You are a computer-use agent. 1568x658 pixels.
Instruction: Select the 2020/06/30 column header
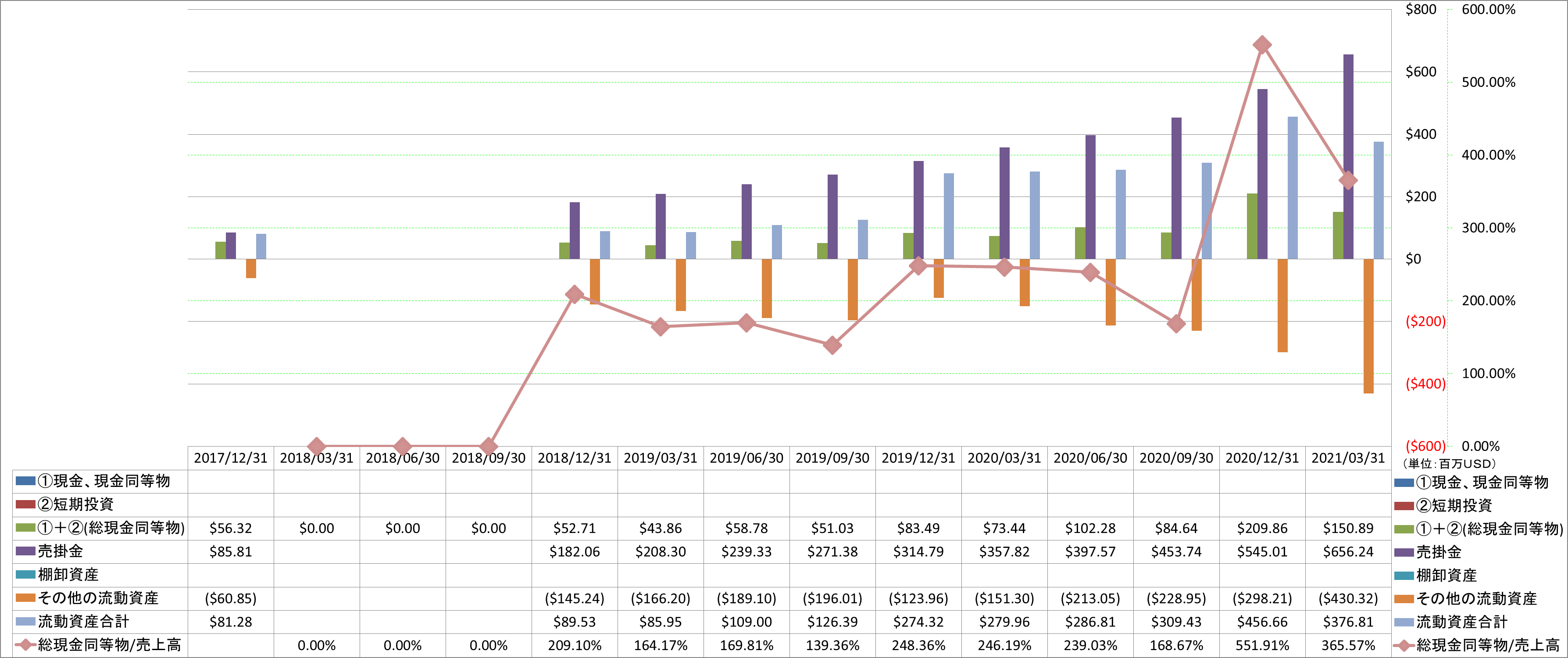pos(1090,458)
